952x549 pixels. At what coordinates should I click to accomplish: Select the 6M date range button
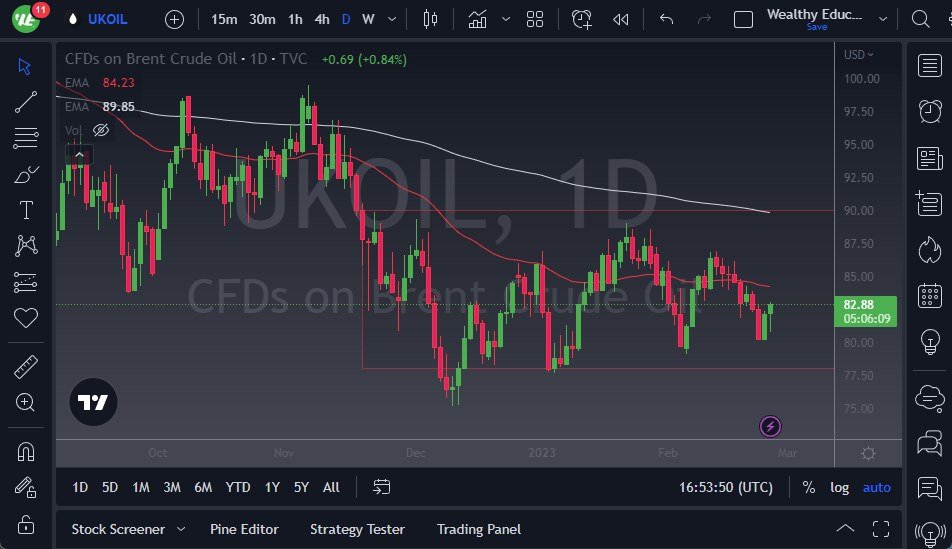[203, 487]
